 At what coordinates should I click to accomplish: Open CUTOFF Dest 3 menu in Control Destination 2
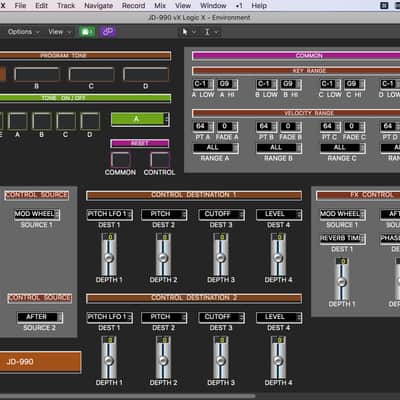221,317
